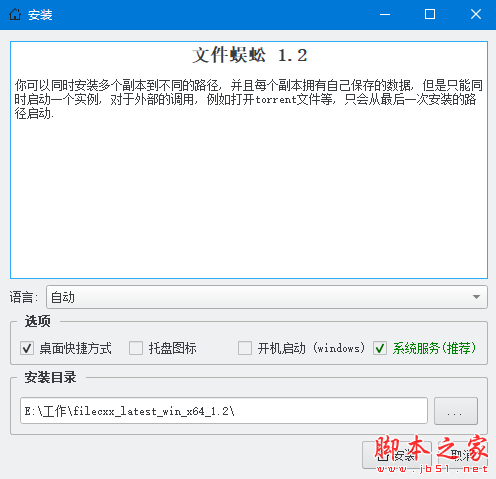
Task: Click the install directory path field
Action: pyautogui.click(x=224, y=411)
